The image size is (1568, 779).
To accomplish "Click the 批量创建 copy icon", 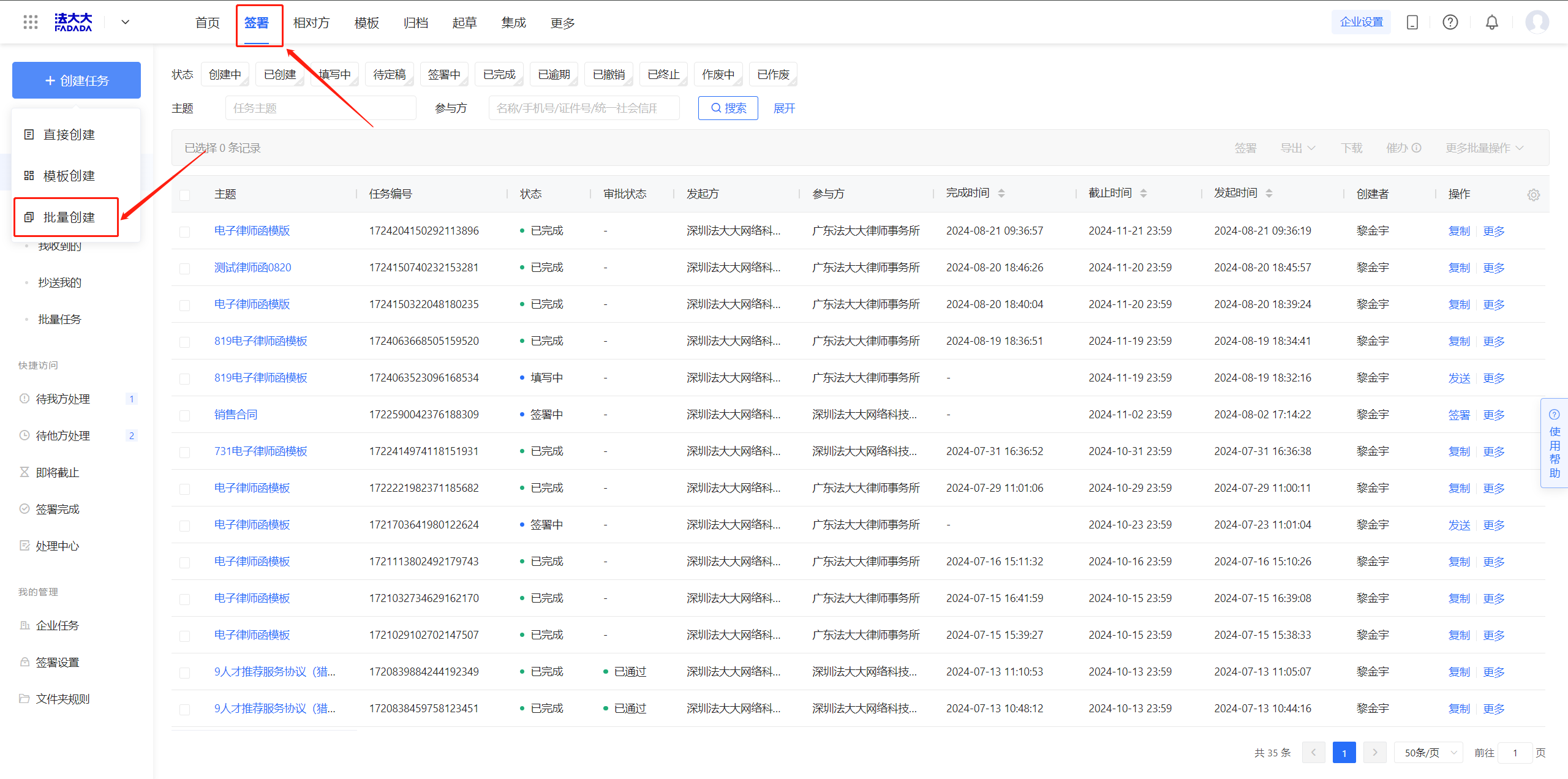I will coord(29,217).
